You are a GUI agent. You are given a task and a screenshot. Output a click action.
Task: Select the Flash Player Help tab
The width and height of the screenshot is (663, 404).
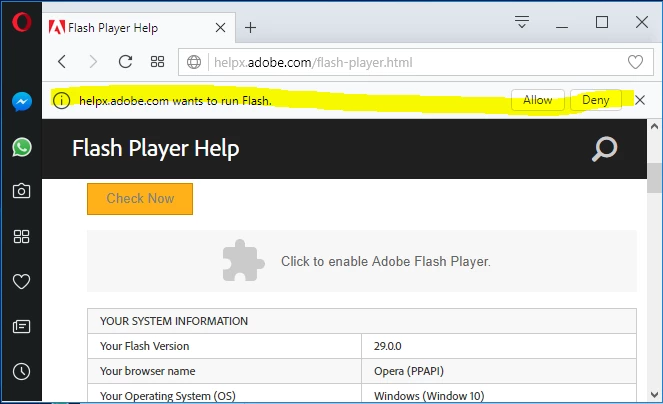(139, 27)
